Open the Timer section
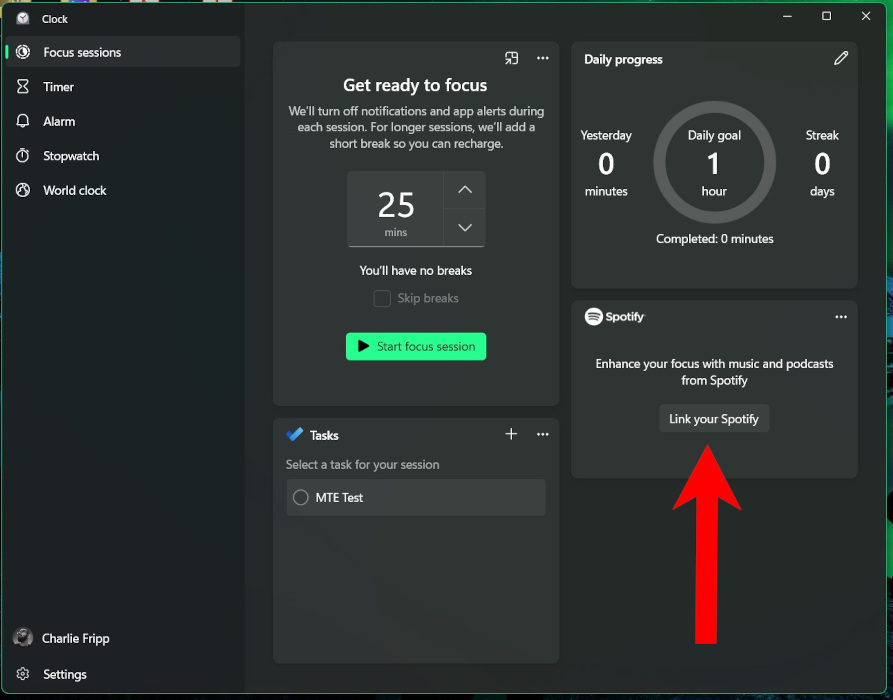The image size is (893, 700). (x=58, y=87)
